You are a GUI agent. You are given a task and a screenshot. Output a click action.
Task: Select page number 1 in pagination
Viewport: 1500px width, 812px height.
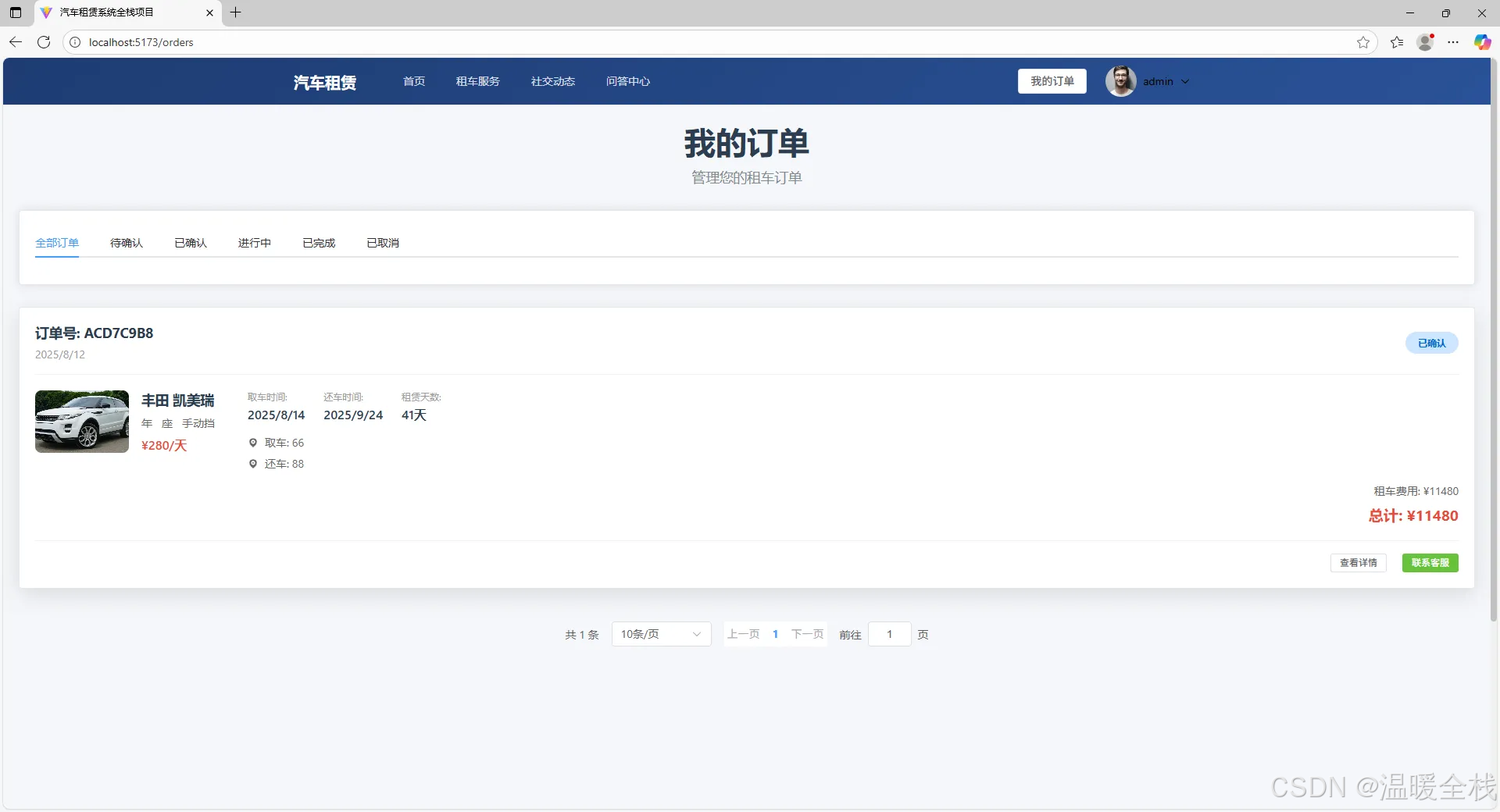point(775,634)
